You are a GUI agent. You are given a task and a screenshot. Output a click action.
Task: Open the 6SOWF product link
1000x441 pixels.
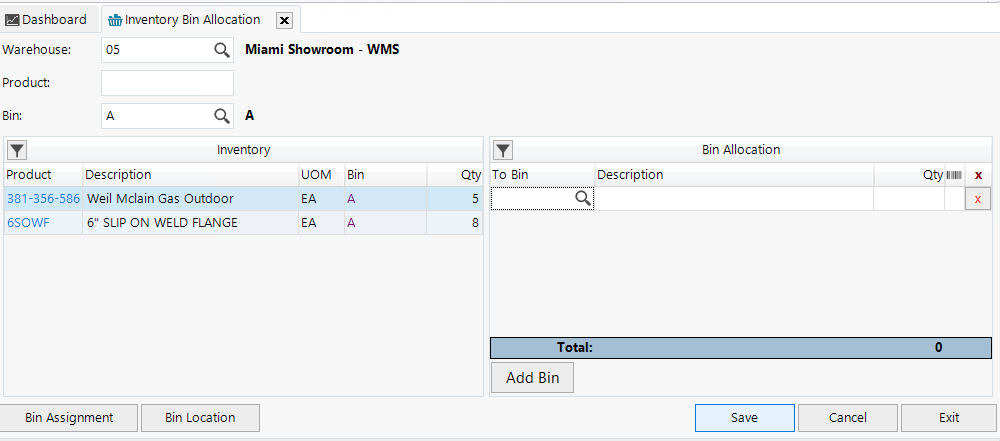point(28,223)
